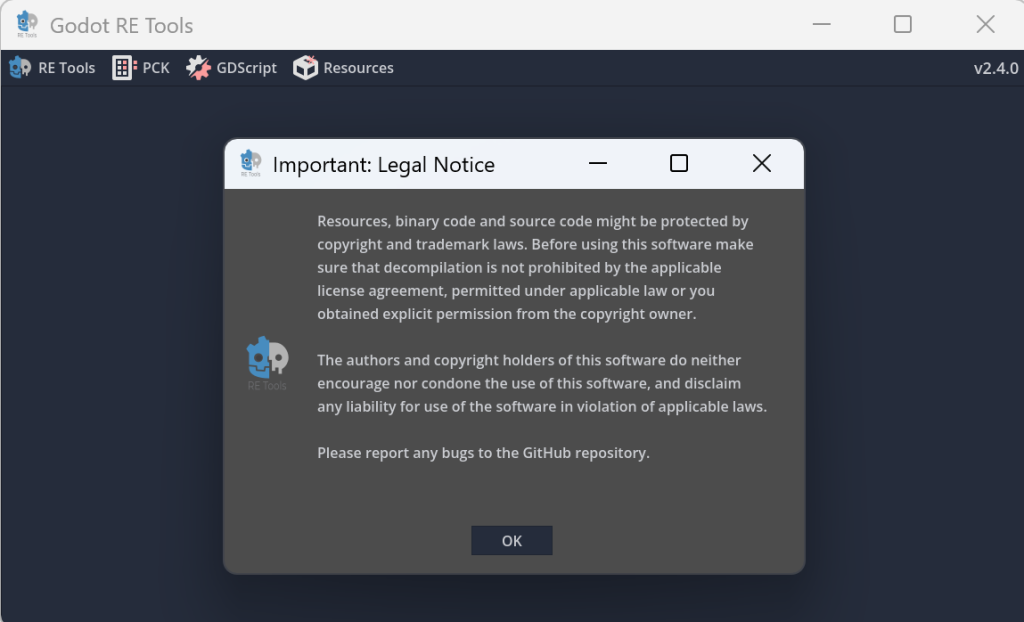The width and height of the screenshot is (1024, 622).
Task: Click the RE Tools logo inside the dialog
Action: [x=267, y=363]
